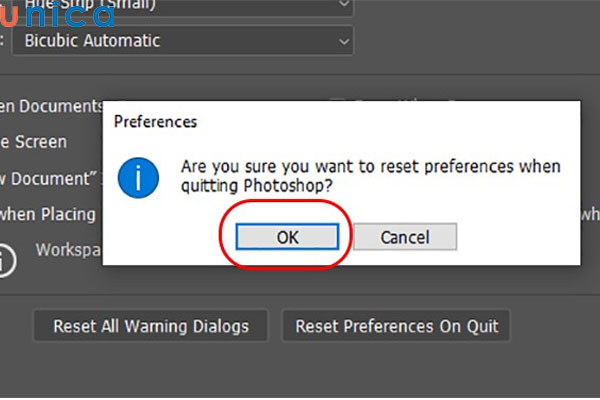The image size is (600, 400).
Task: Toggle the 'when Placing' option label
Action: pos(48,214)
